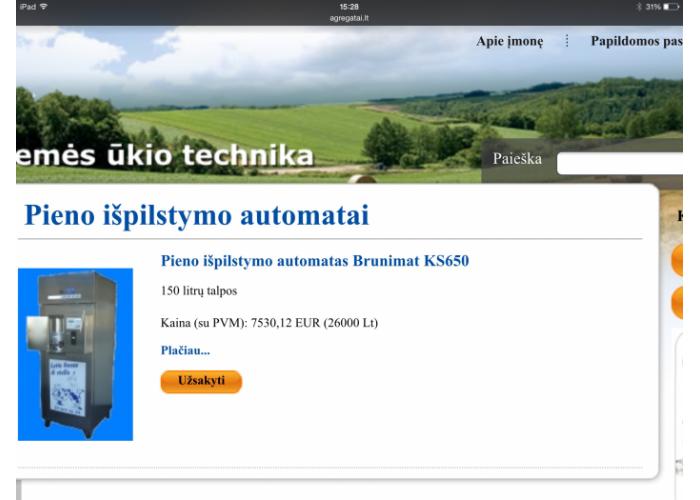Tap the iPad label in status bar
Viewport: 700px width, 500px height.
(28, 6)
